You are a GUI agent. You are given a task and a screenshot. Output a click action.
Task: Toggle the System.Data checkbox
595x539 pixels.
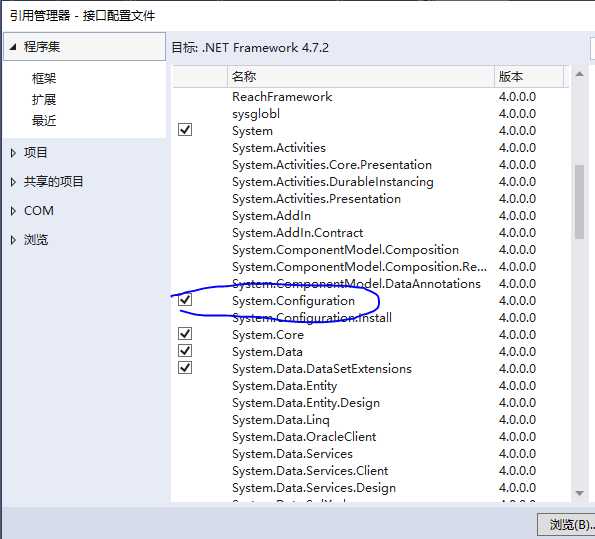click(x=185, y=351)
